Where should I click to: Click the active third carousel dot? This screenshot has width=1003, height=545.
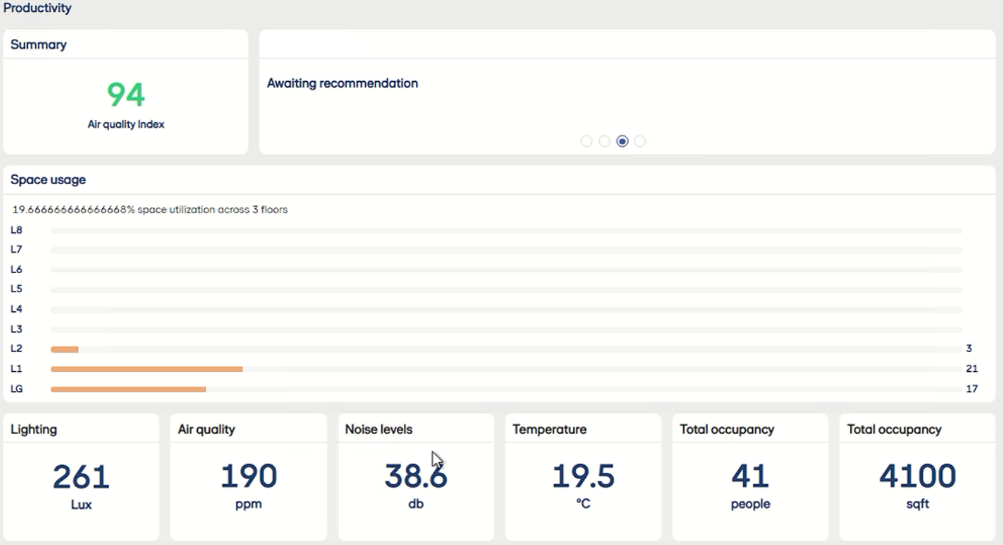pos(622,141)
